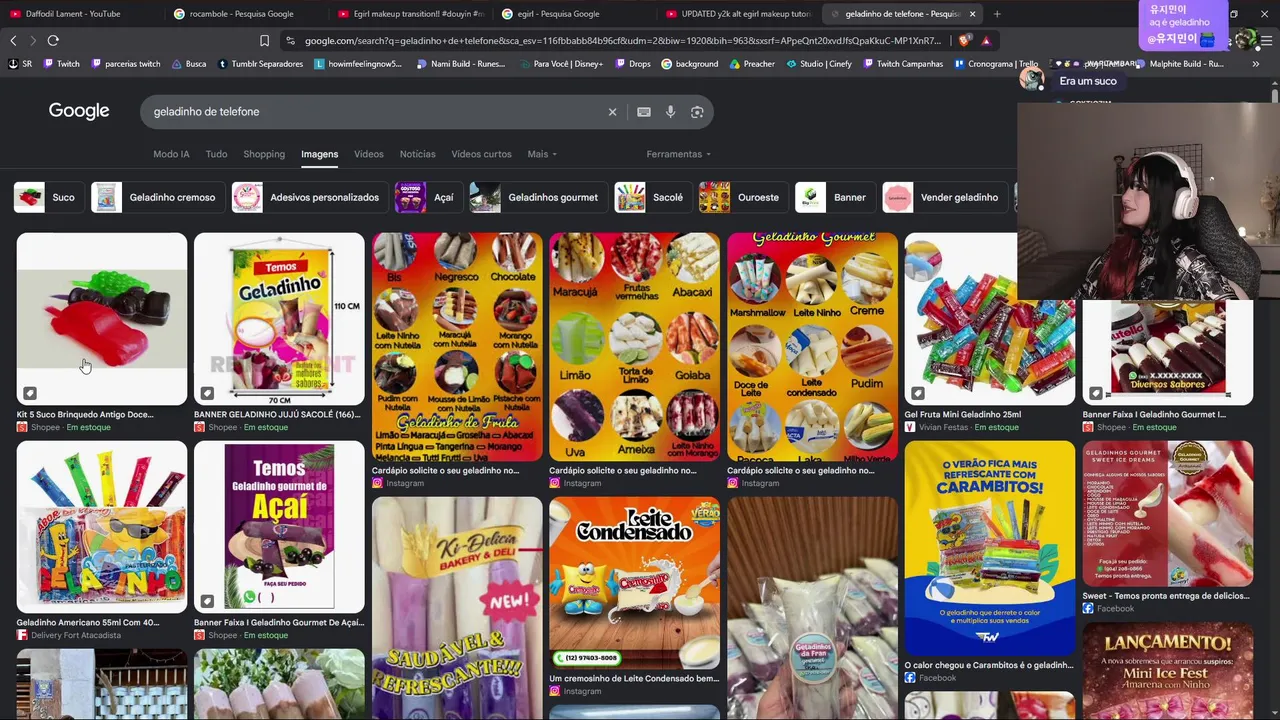Search by image with Google Lens
Viewport: 1280px width, 720px height.
(x=697, y=112)
